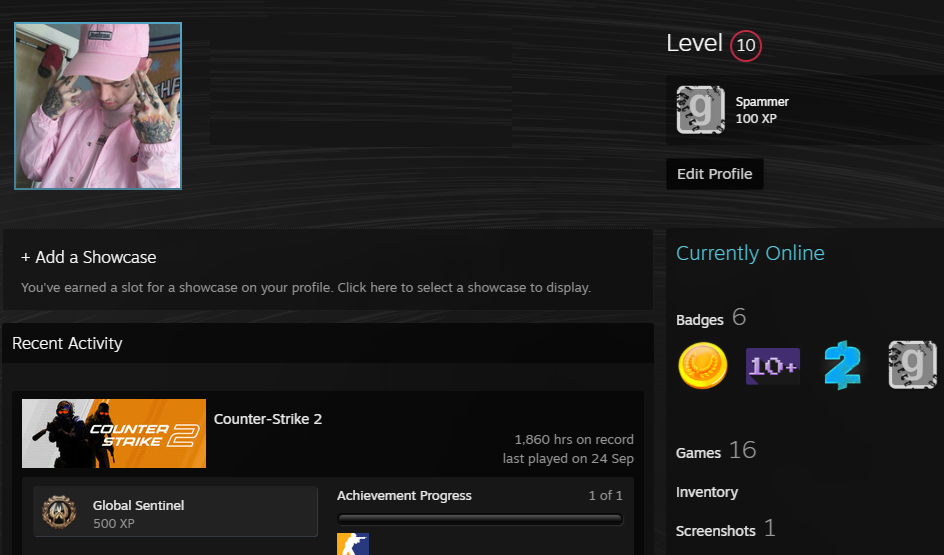Click the Currently Online status text

(750, 253)
